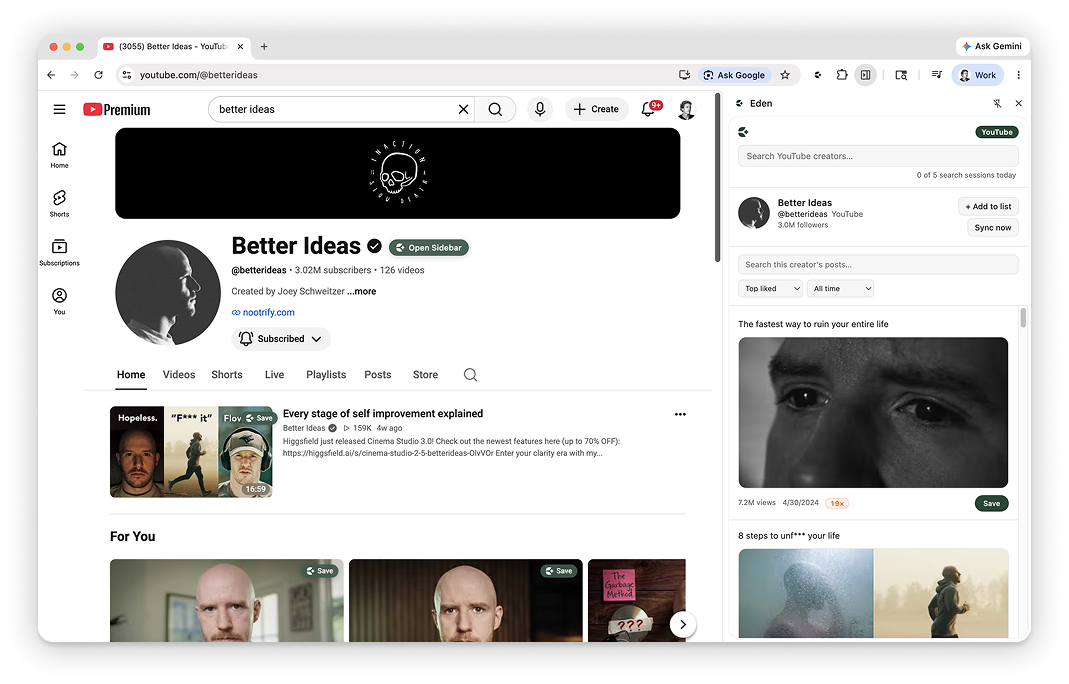
Task: Click the Better Ideas channel avatar
Action: 168,293
